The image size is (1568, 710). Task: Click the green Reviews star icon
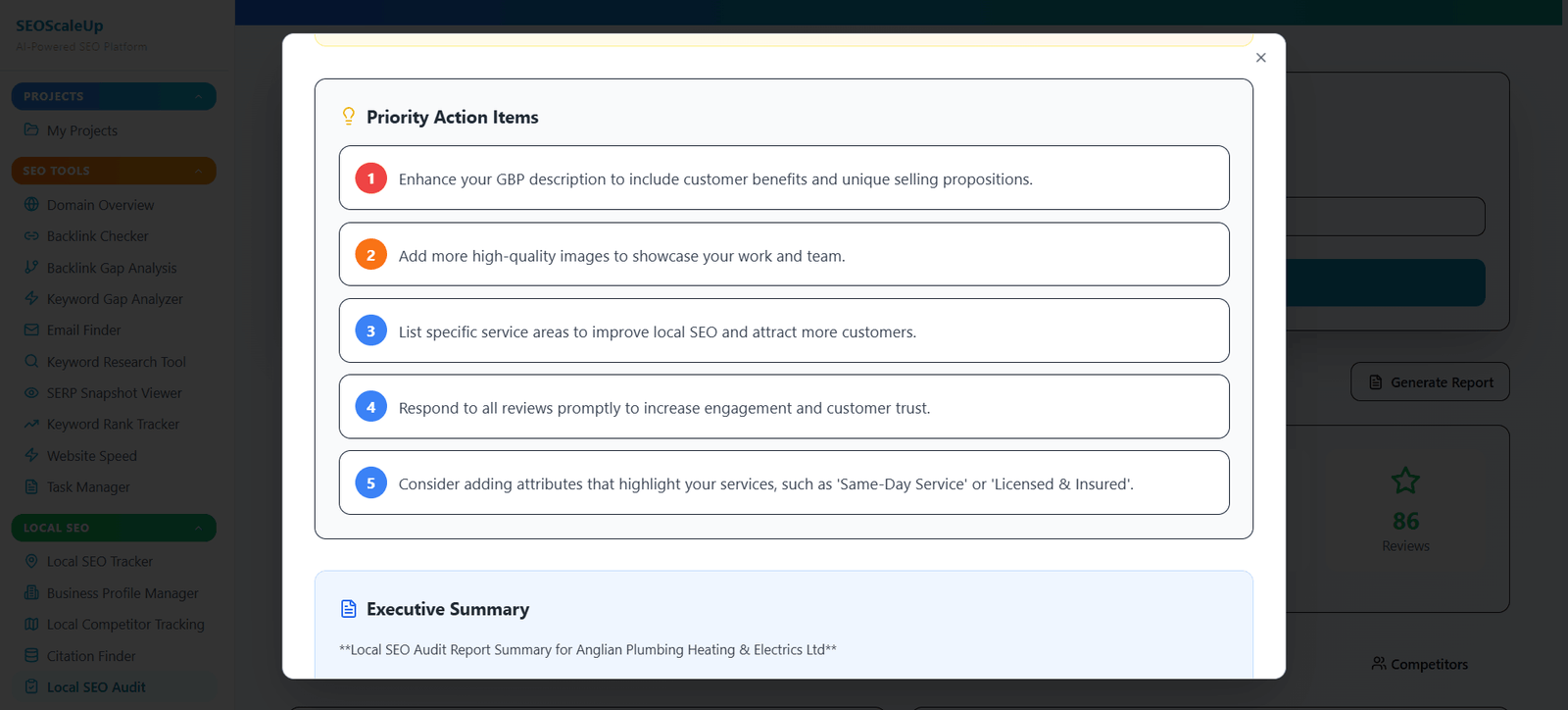point(1405,481)
